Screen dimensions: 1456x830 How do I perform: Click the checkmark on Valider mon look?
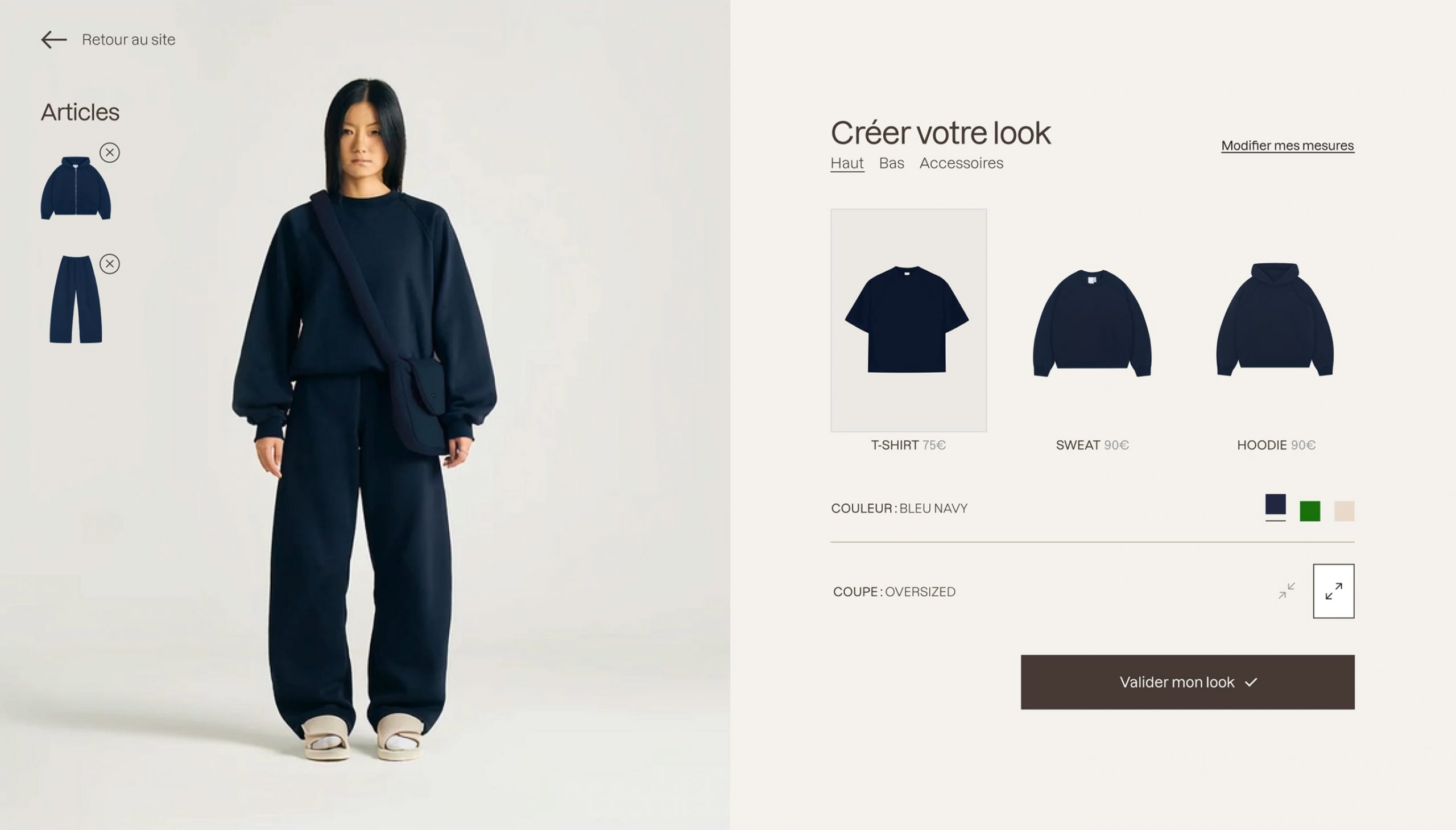(1251, 682)
